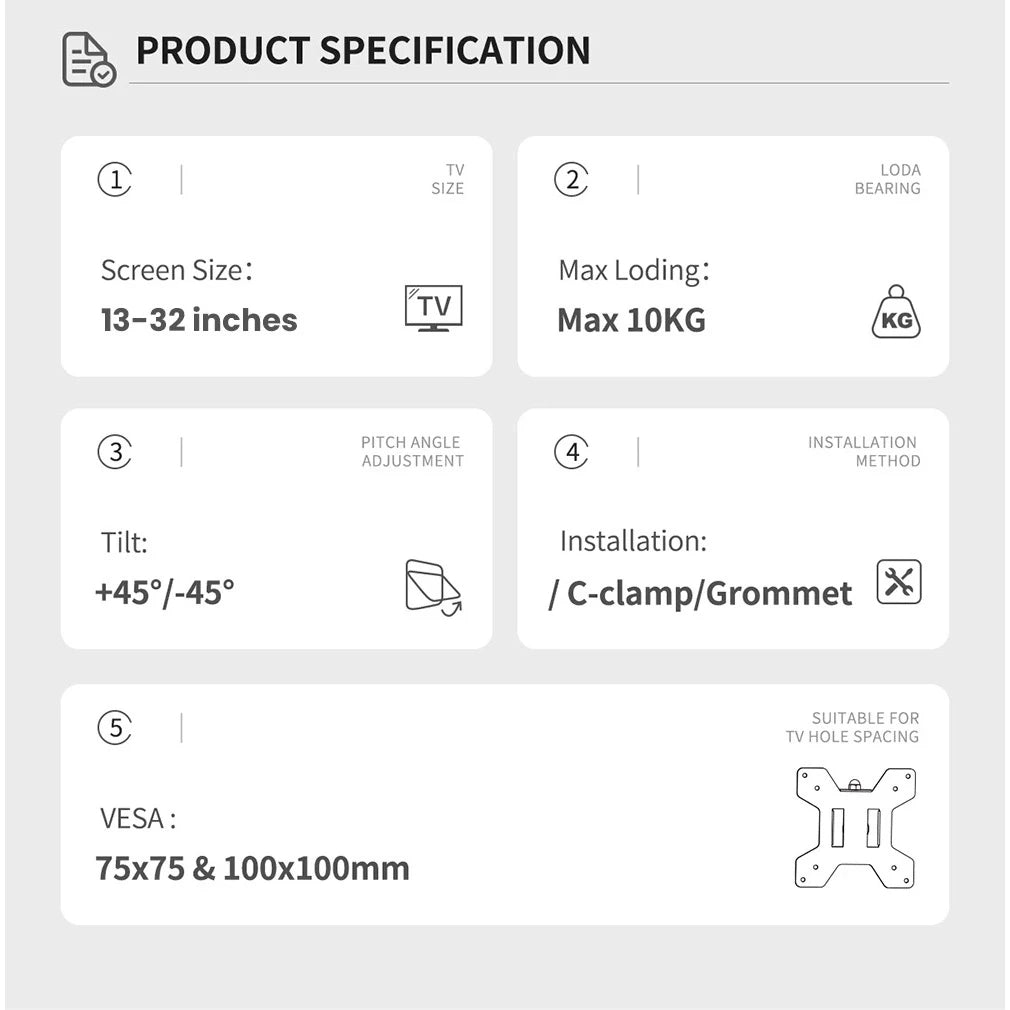Click the 75x75 & 100x100mm VESA value

[253, 867]
